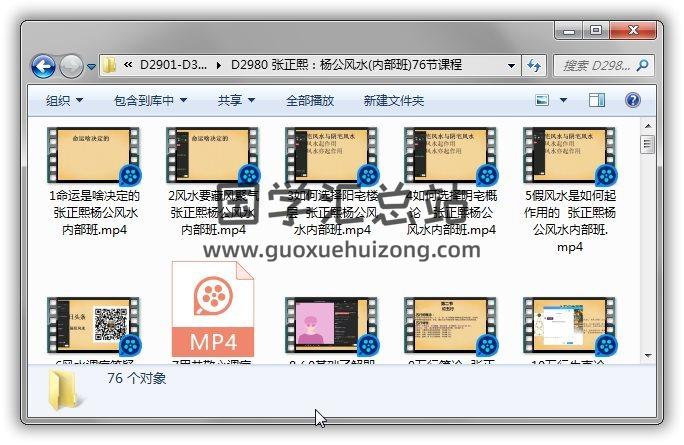The image size is (684, 445).
Task: Select the D2980 张正熙 breadcrumb folder
Action: [x=346, y=65]
